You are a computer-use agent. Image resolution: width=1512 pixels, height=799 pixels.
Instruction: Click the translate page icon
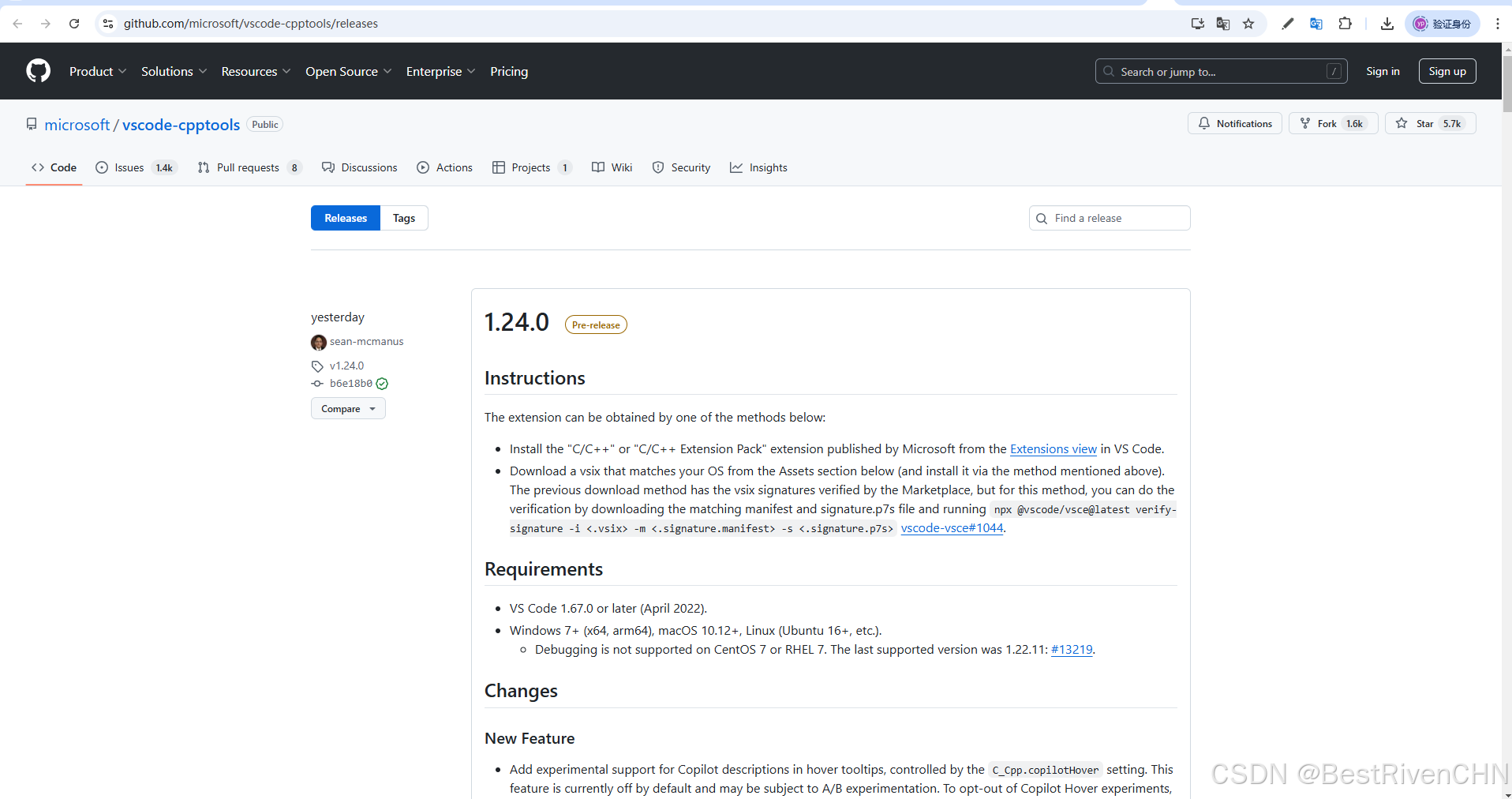[1223, 24]
